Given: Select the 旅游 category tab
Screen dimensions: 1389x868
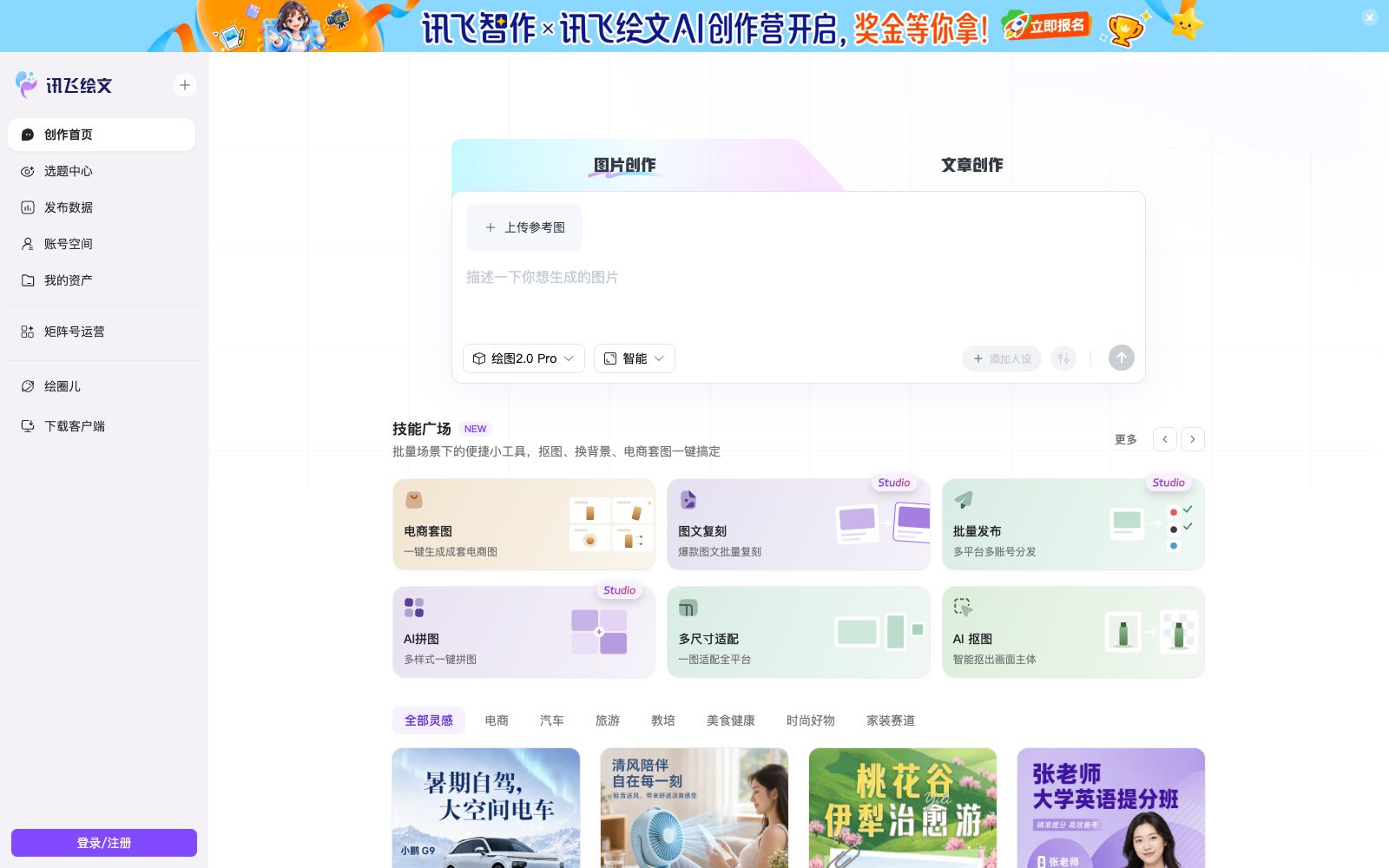Looking at the screenshot, I should tap(608, 720).
